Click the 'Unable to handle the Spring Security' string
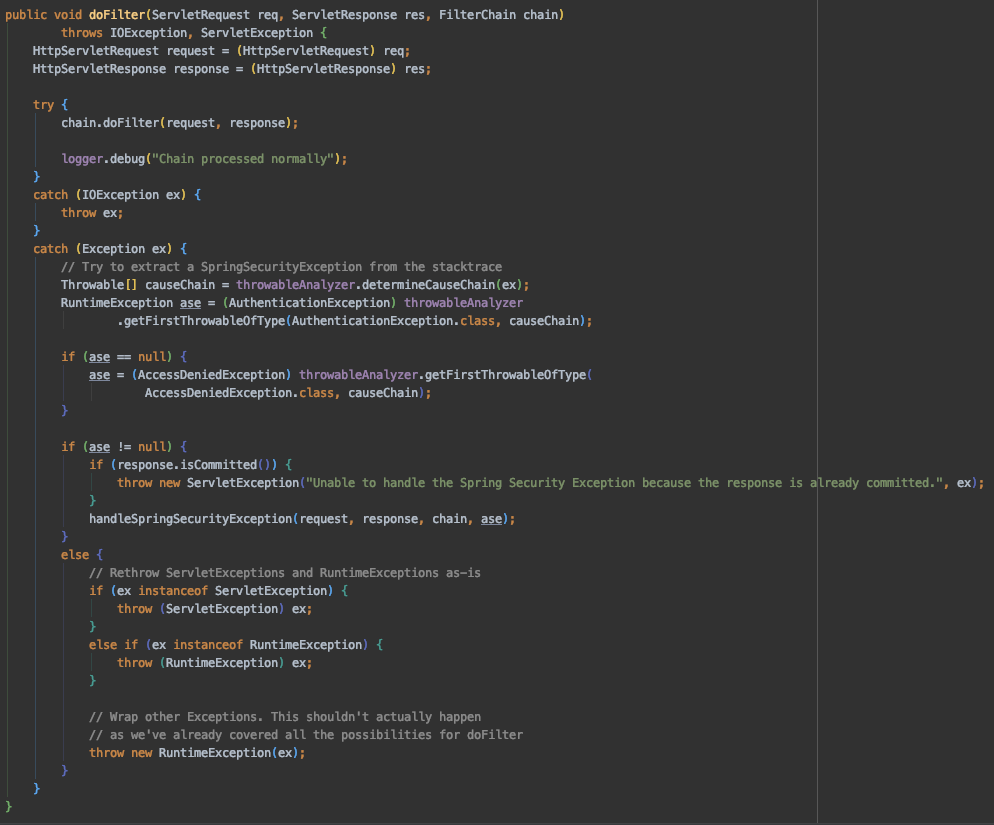 [624, 483]
